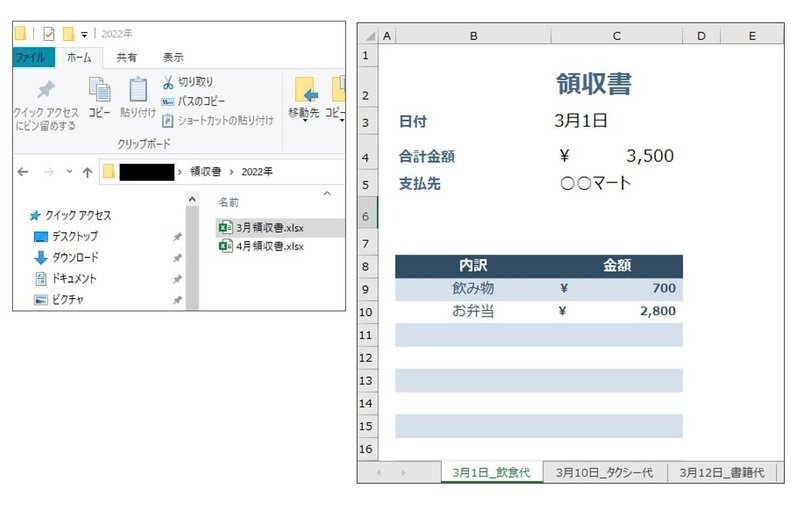This screenshot has height=516, width=800.
Task: Click the amount cell 2,800
Action: coord(617,311)
